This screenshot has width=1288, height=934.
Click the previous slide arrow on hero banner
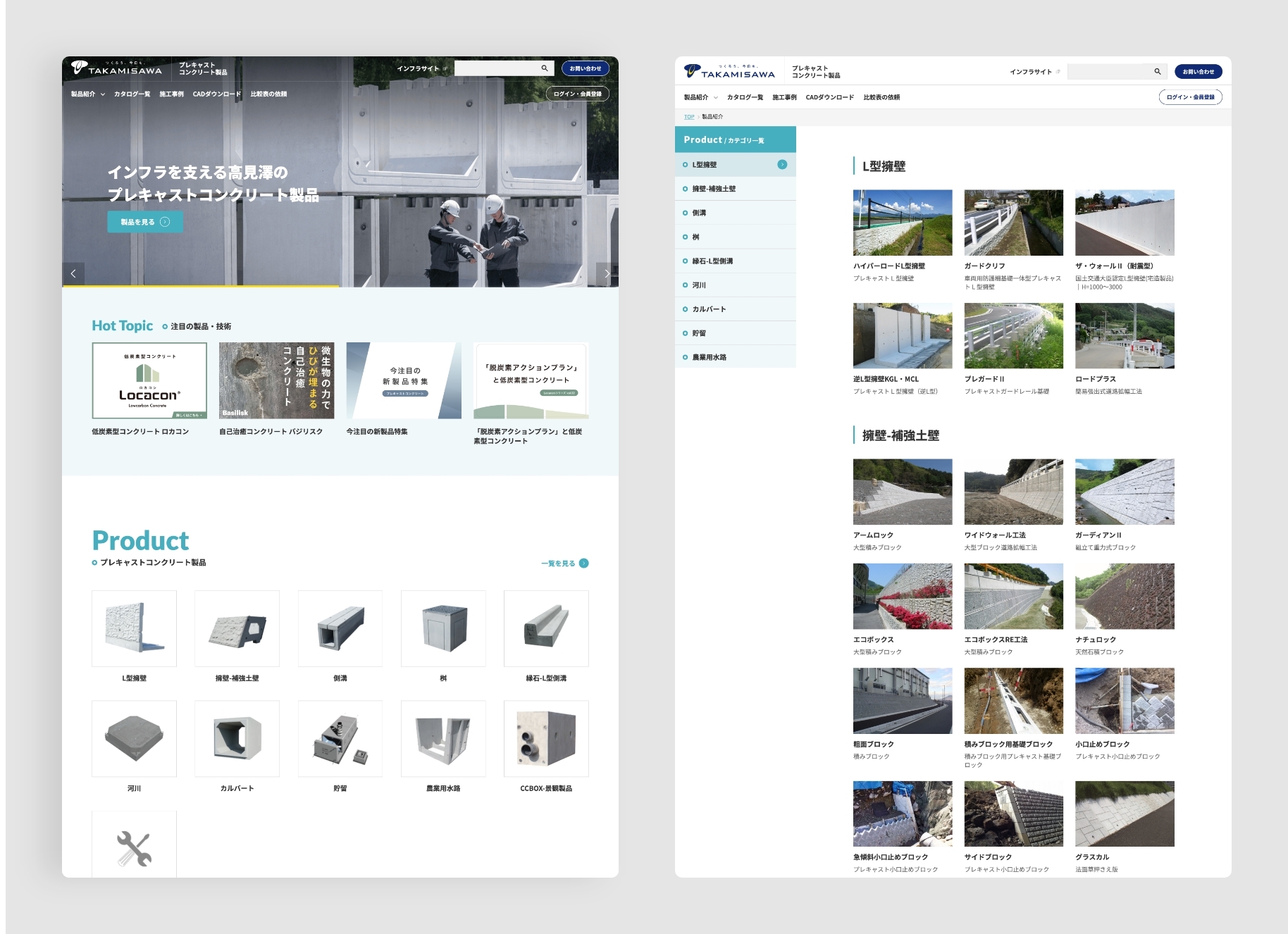coord(73,274)
